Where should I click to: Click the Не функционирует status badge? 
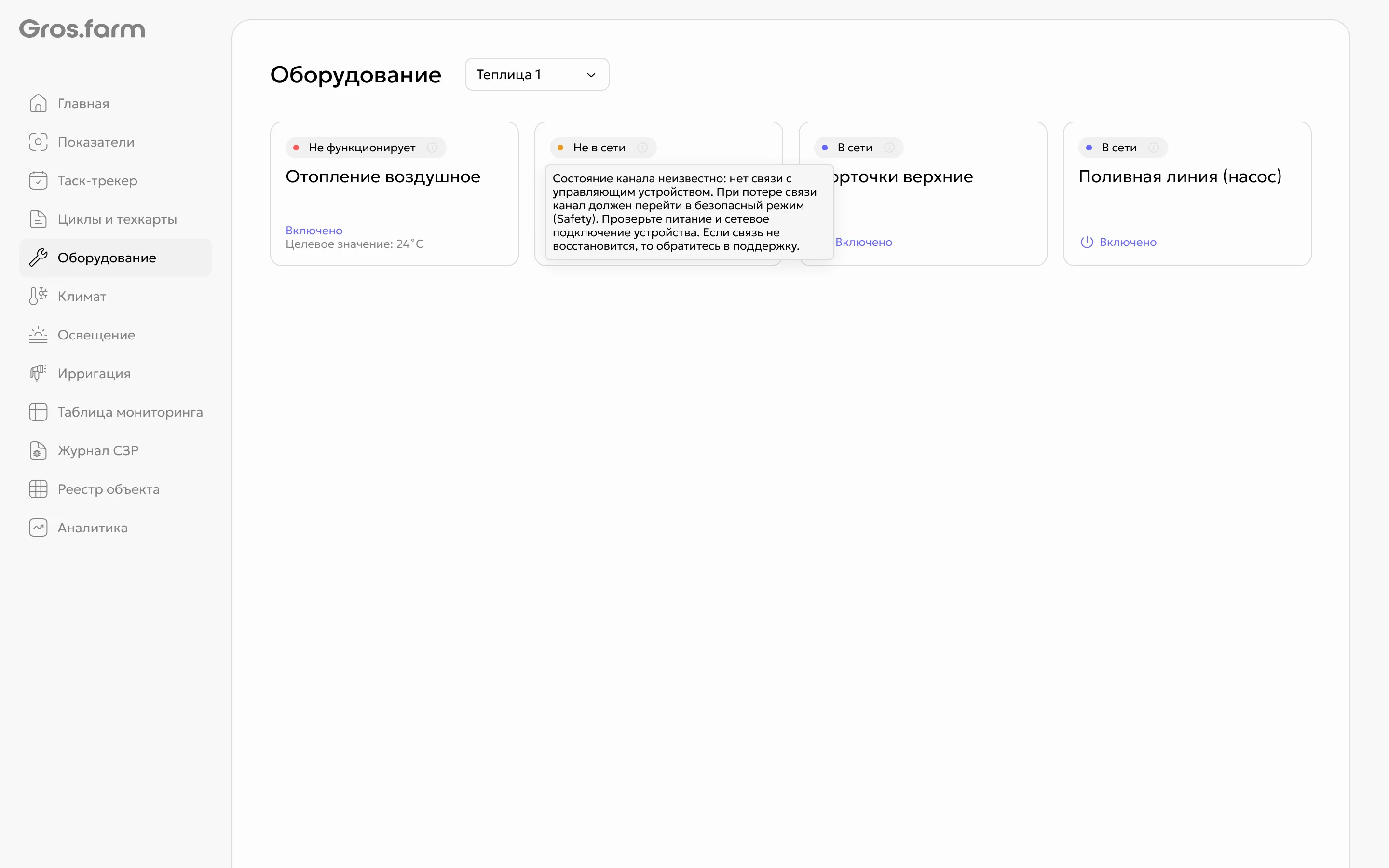[366, 148]
